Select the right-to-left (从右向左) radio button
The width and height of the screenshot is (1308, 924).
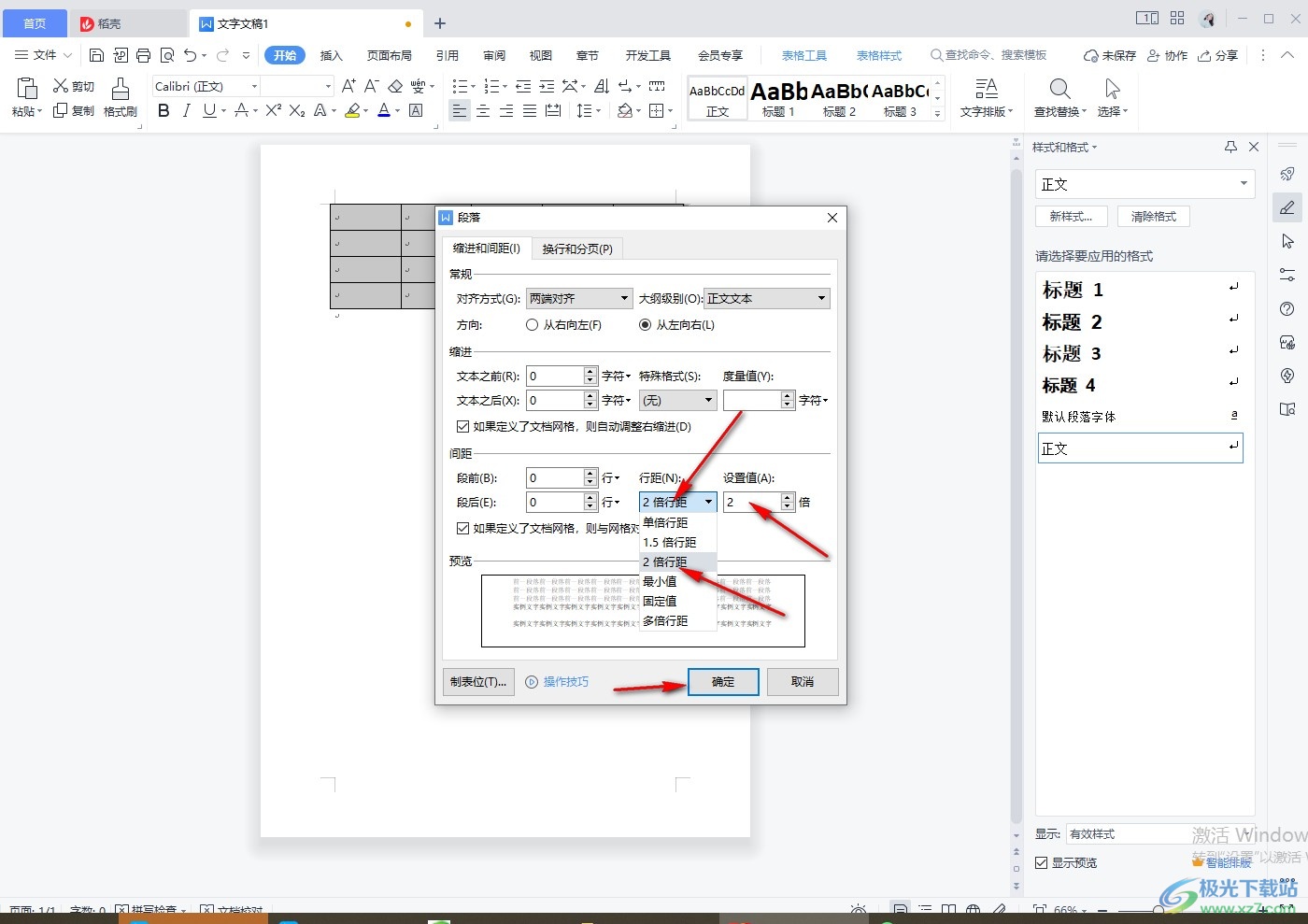tap(532, 325)
